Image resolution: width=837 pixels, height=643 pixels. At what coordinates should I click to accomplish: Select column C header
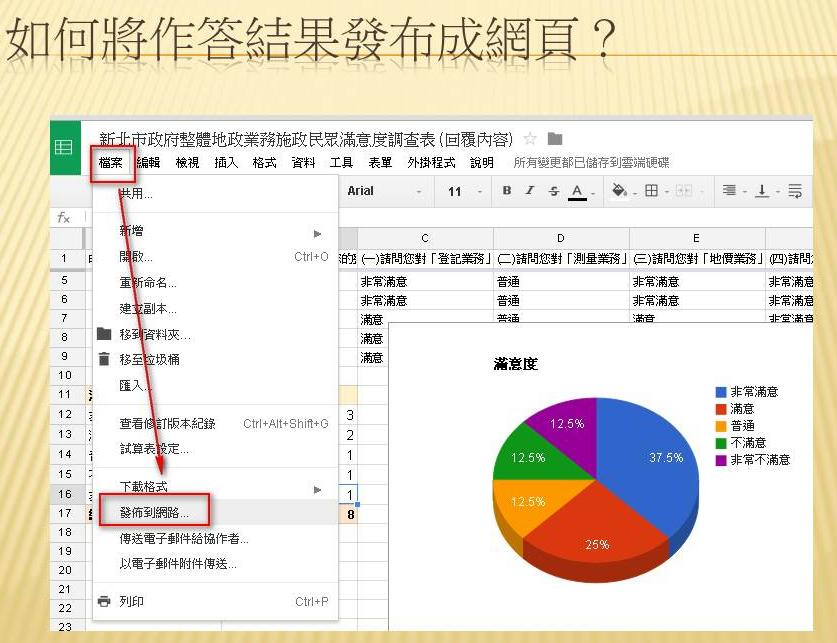[x=425, y=238]
